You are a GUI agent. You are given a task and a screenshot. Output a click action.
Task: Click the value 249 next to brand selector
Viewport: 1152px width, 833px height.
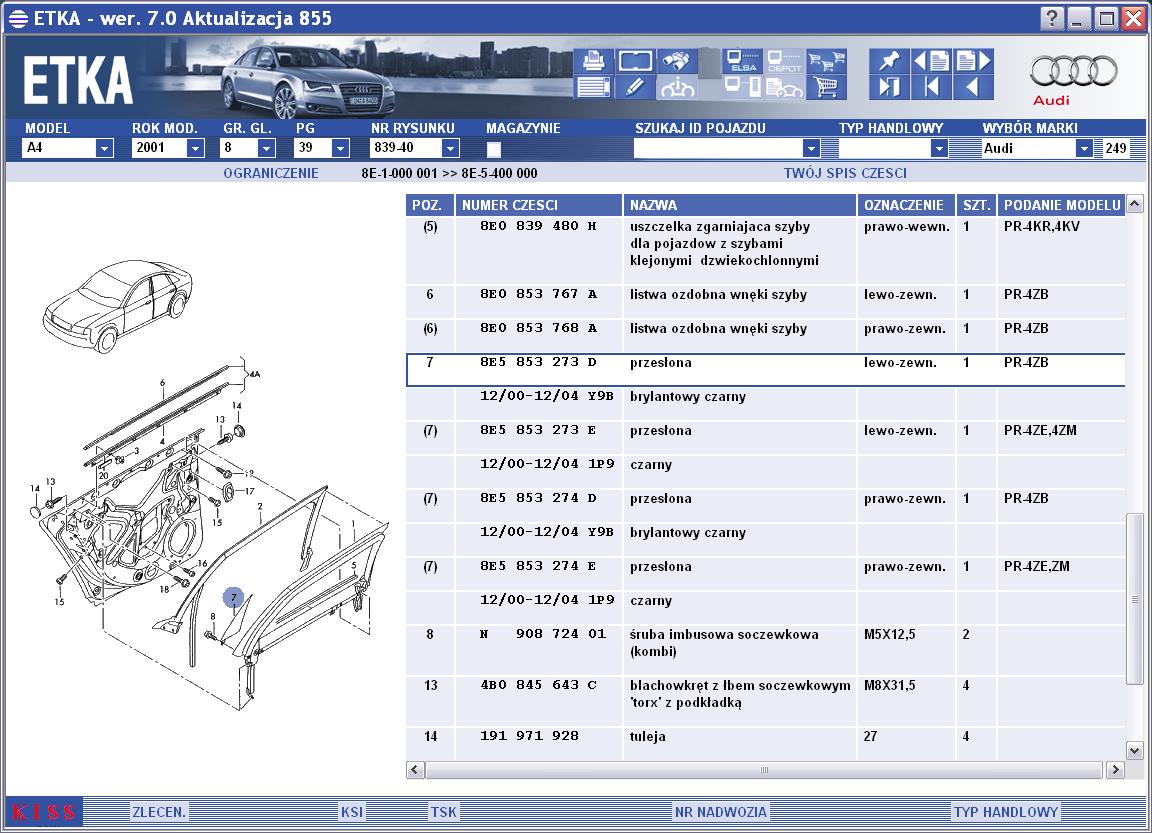1115,148
